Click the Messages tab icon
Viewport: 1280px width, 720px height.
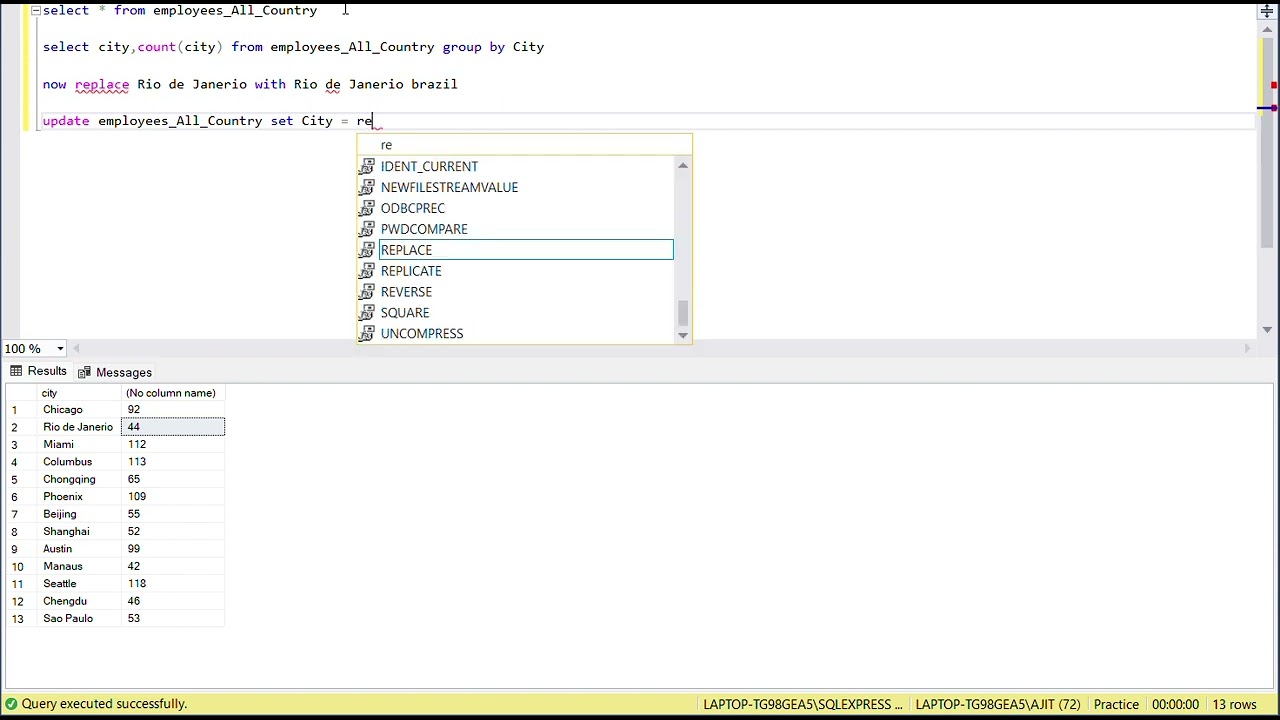[x=85, y=372]
